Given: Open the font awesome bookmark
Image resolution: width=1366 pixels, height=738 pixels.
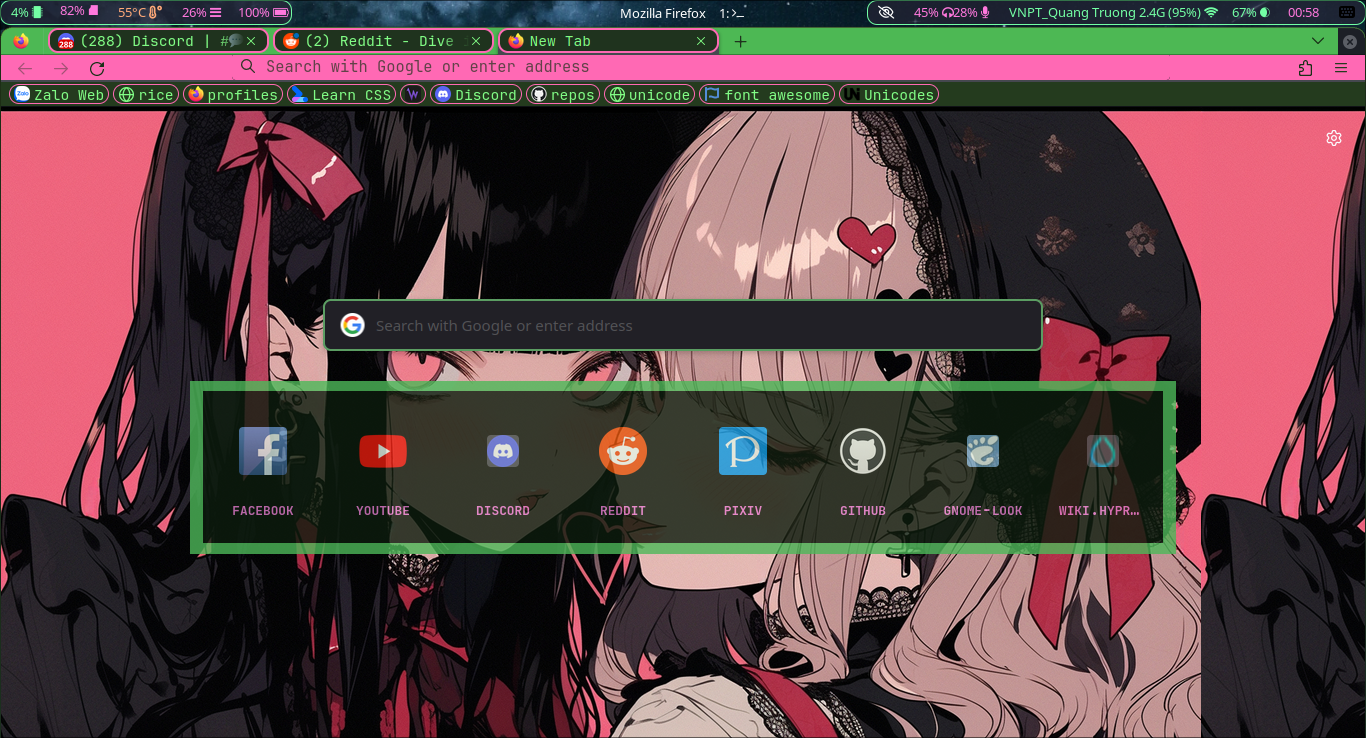Looking at the screenshot, I should [766, 95].
